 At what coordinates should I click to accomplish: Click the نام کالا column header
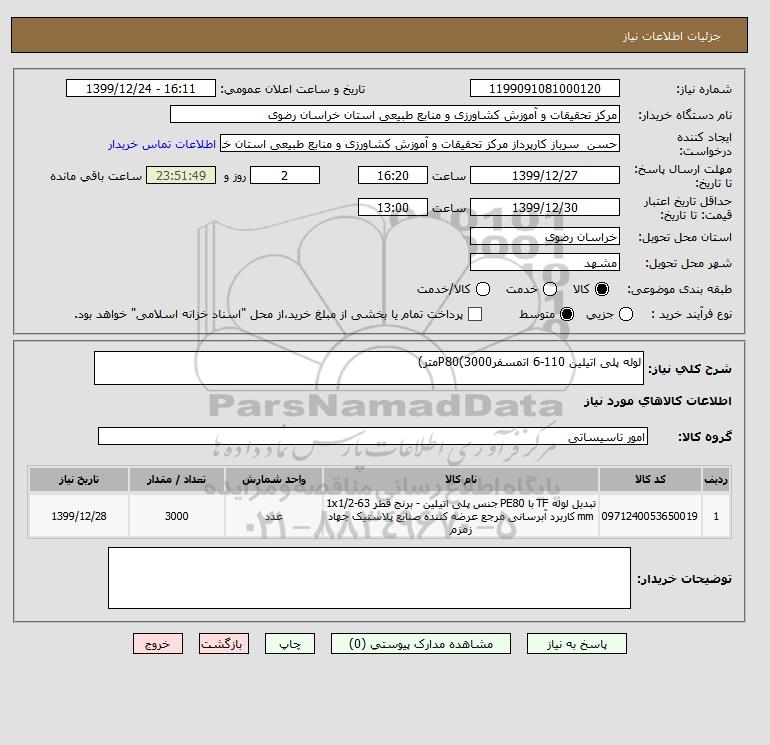click(461, 479)
